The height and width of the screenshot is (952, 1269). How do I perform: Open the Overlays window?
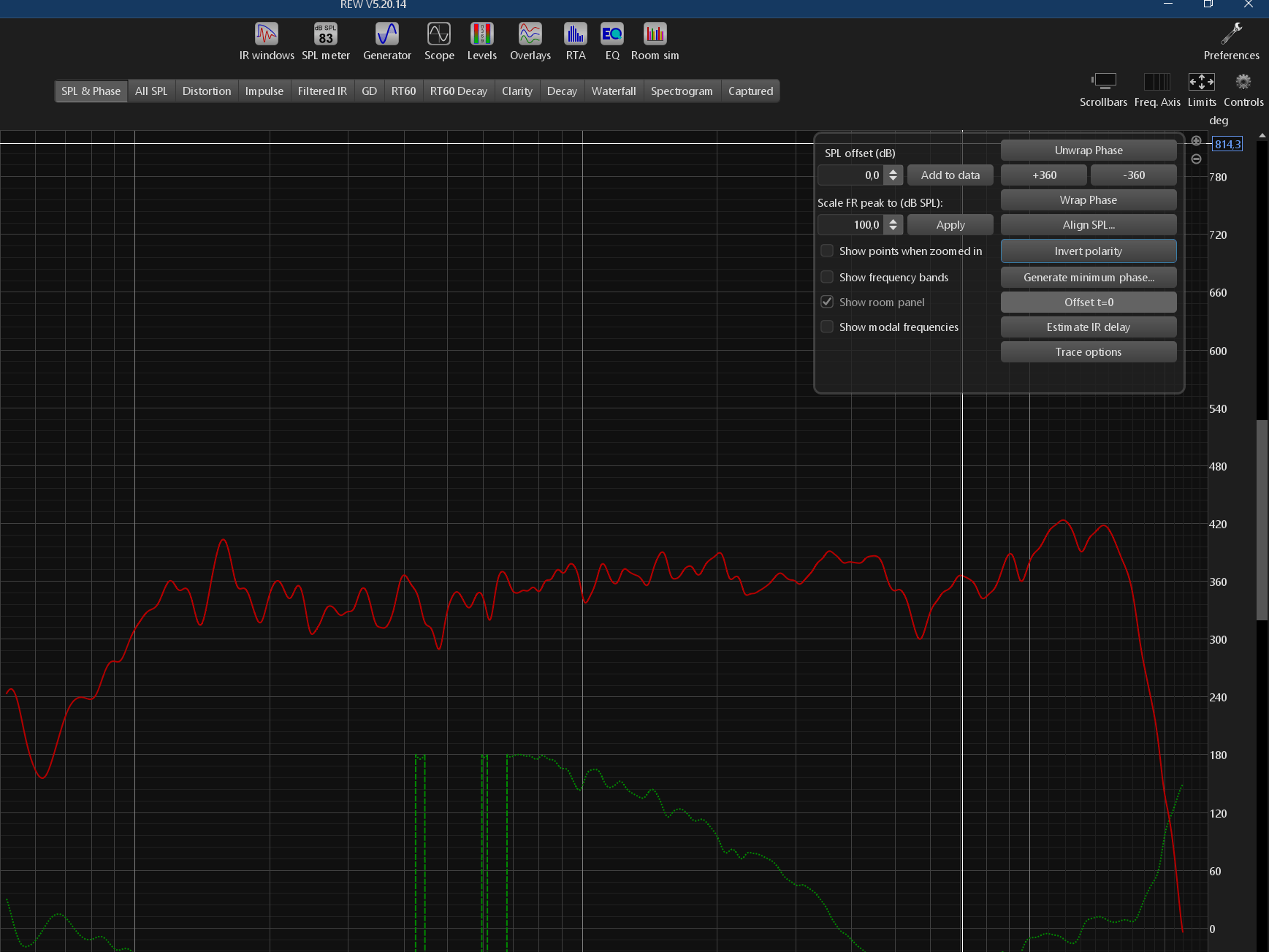(530, 42)
